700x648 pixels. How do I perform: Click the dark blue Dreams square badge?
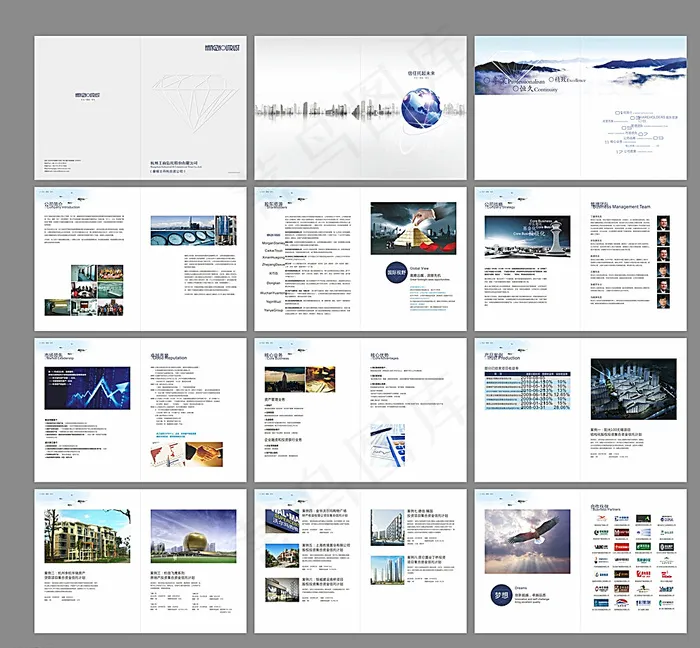[x=500, y=594]
